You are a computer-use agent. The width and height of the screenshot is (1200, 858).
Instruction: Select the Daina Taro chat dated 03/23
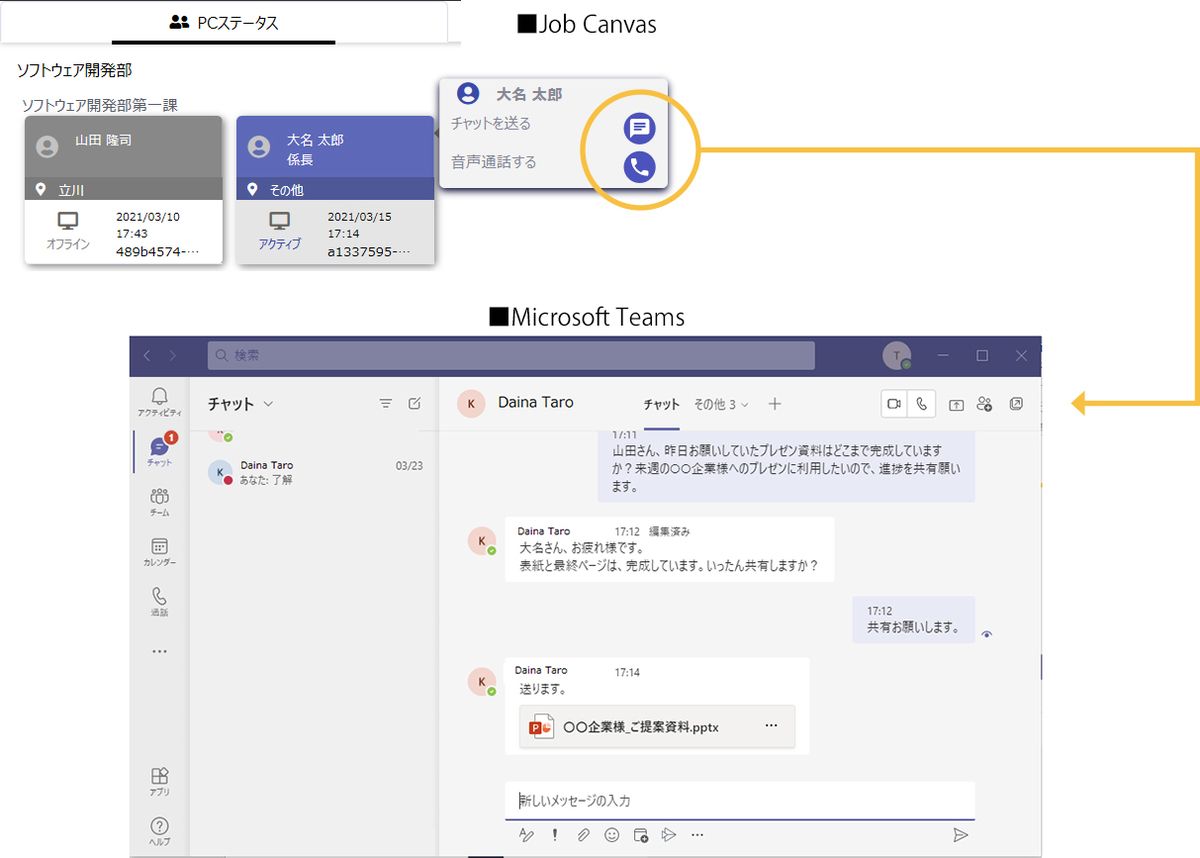tap(314, 472)
